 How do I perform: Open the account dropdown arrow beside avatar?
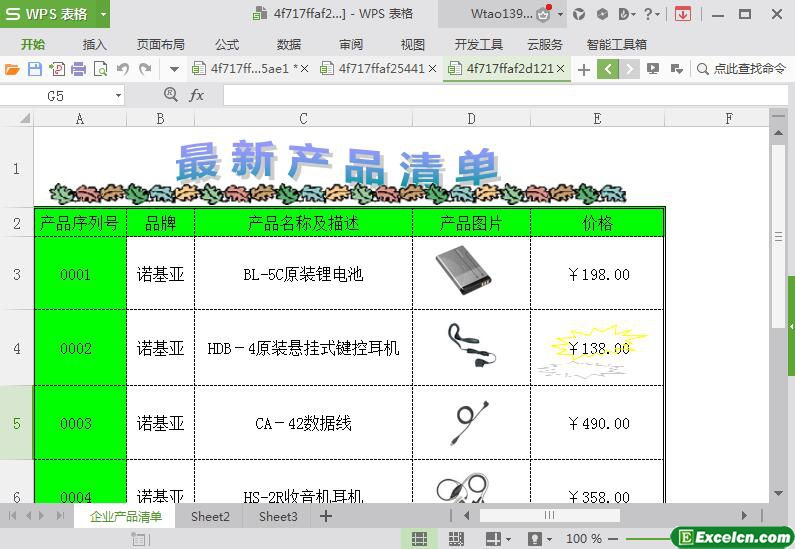click(x=560, y=14)
